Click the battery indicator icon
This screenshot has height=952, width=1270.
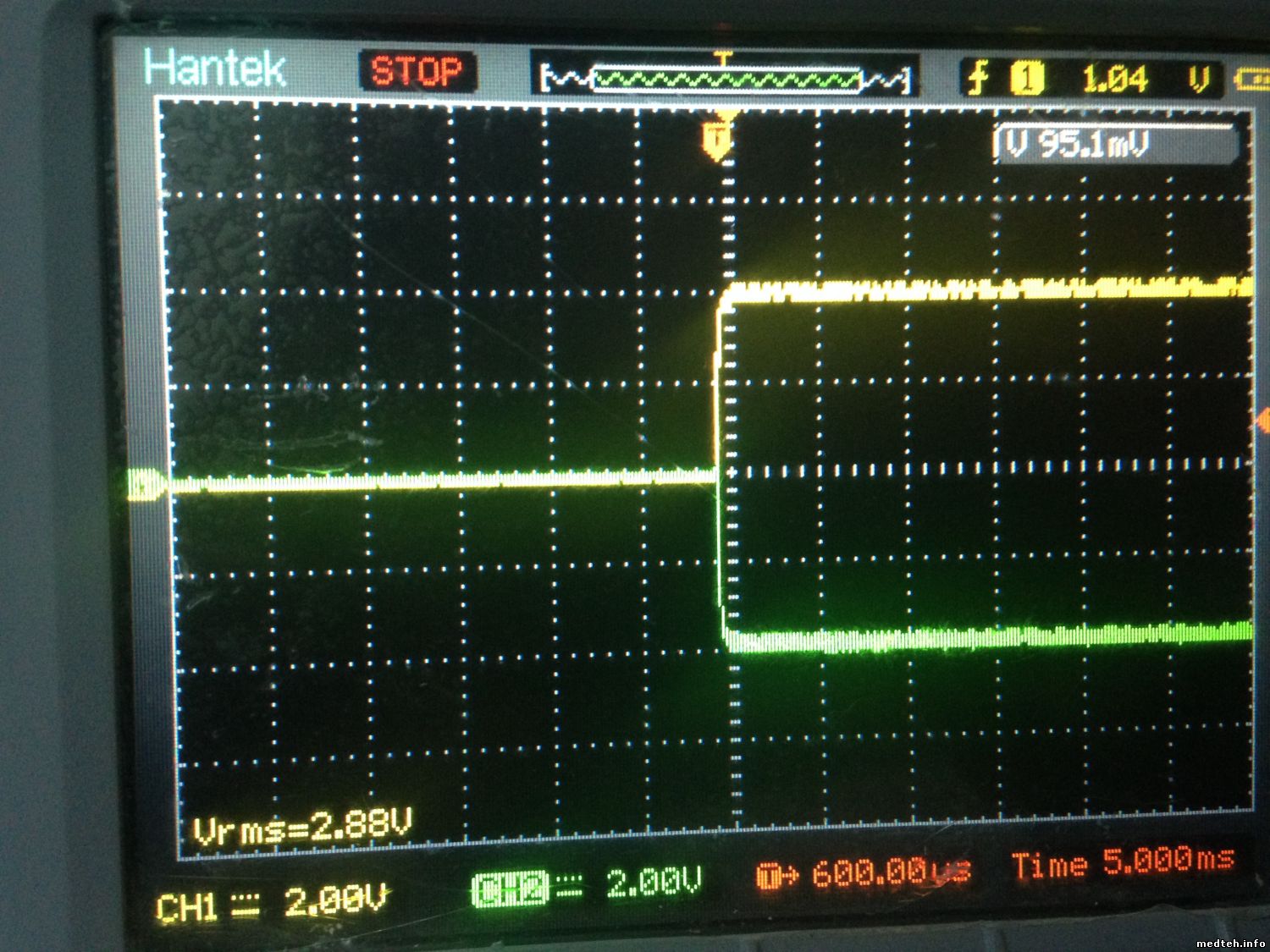pos(1251,80)
